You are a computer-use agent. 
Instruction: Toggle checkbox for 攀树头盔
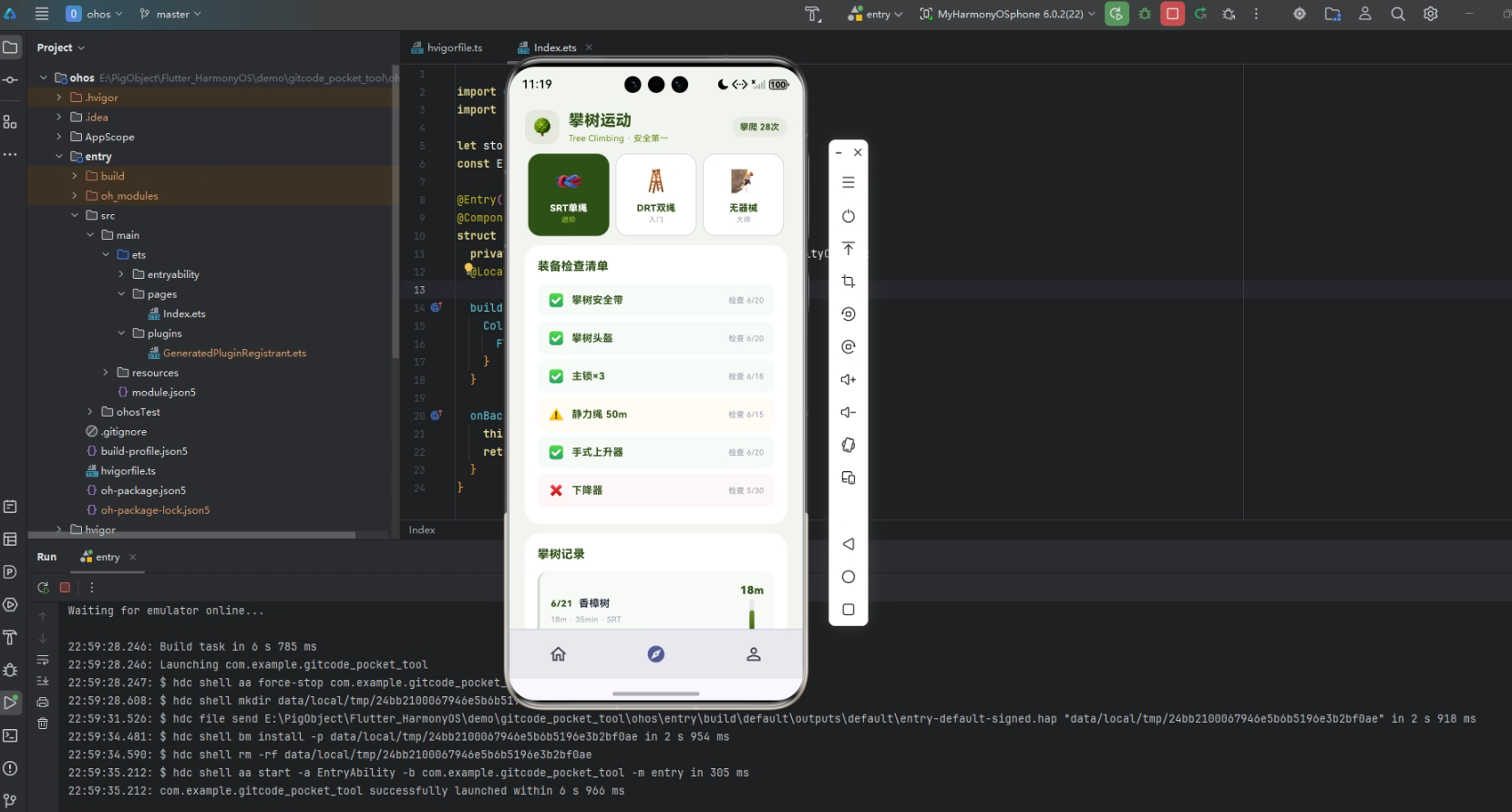pyautogui.click(x=556, y=338)
